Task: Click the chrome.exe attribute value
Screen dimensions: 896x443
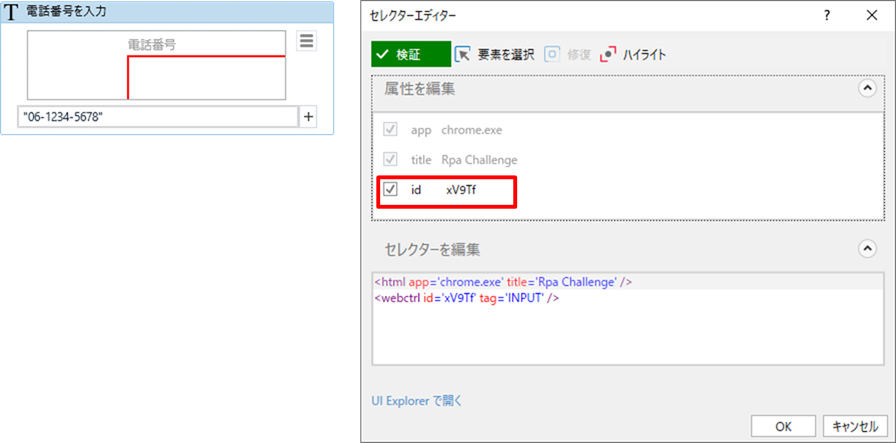Action: pos(471,130)
